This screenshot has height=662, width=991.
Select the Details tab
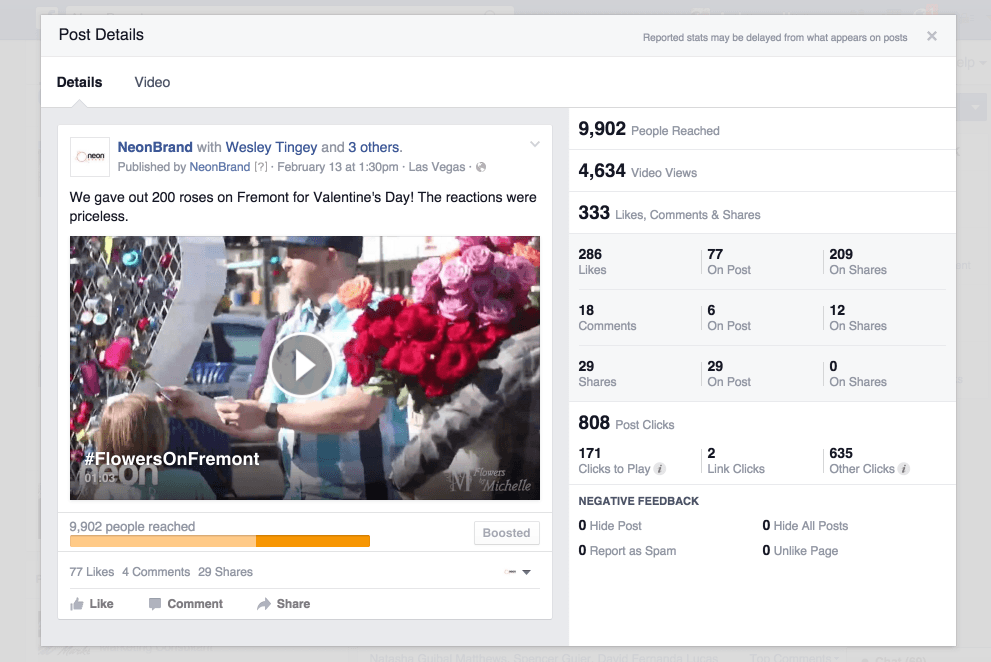(79, 82)
